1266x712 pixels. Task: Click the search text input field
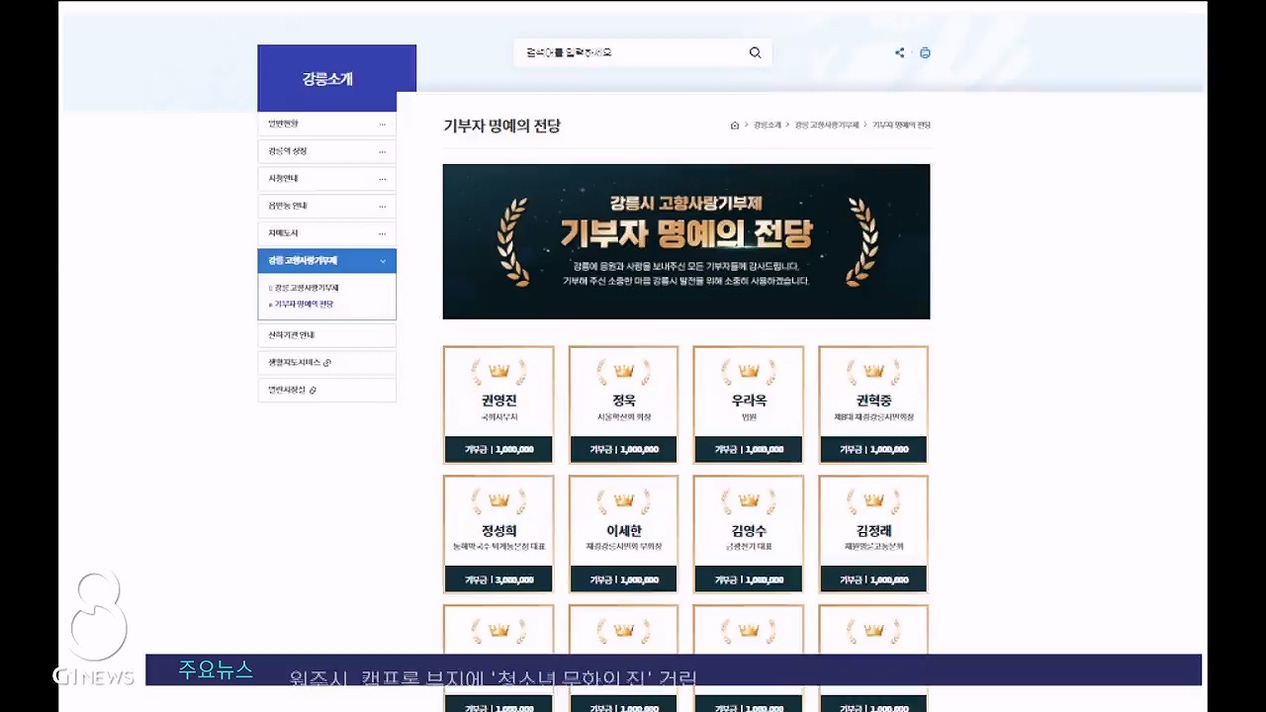coord(630,53)
